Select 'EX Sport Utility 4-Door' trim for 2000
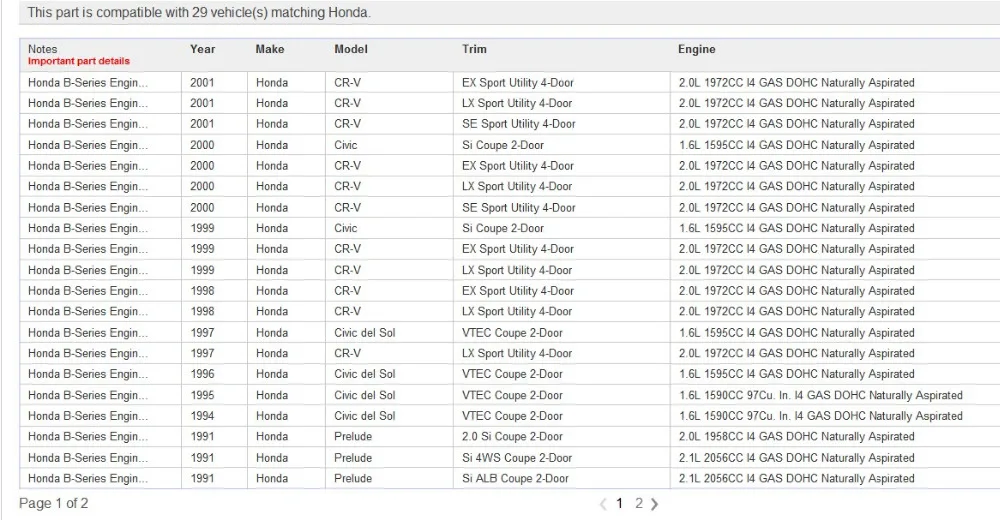This screenshot has height=520, width=1000. pos(517,165)
